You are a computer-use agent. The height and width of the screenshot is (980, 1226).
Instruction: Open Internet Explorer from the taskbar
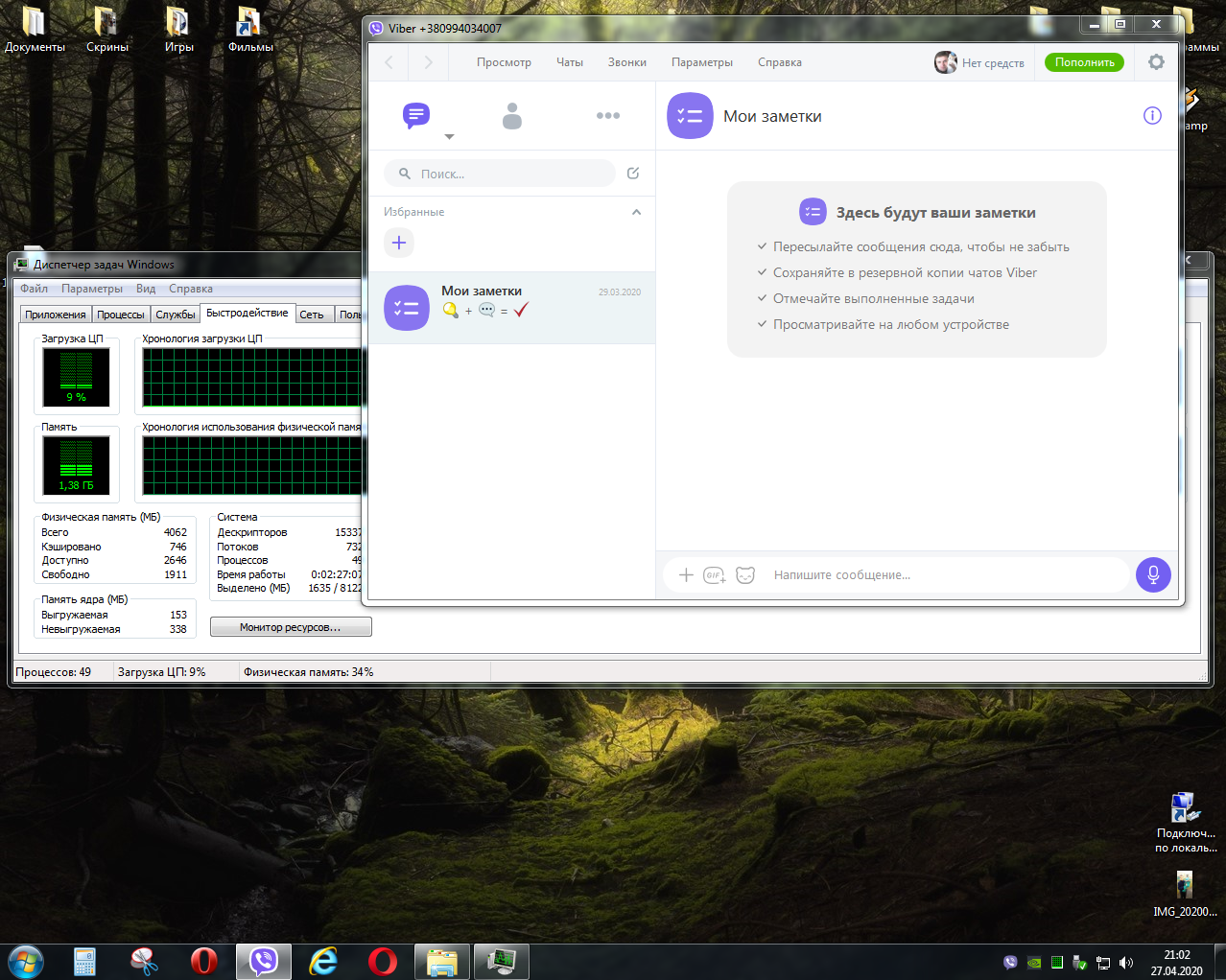(x=323, y=961)
